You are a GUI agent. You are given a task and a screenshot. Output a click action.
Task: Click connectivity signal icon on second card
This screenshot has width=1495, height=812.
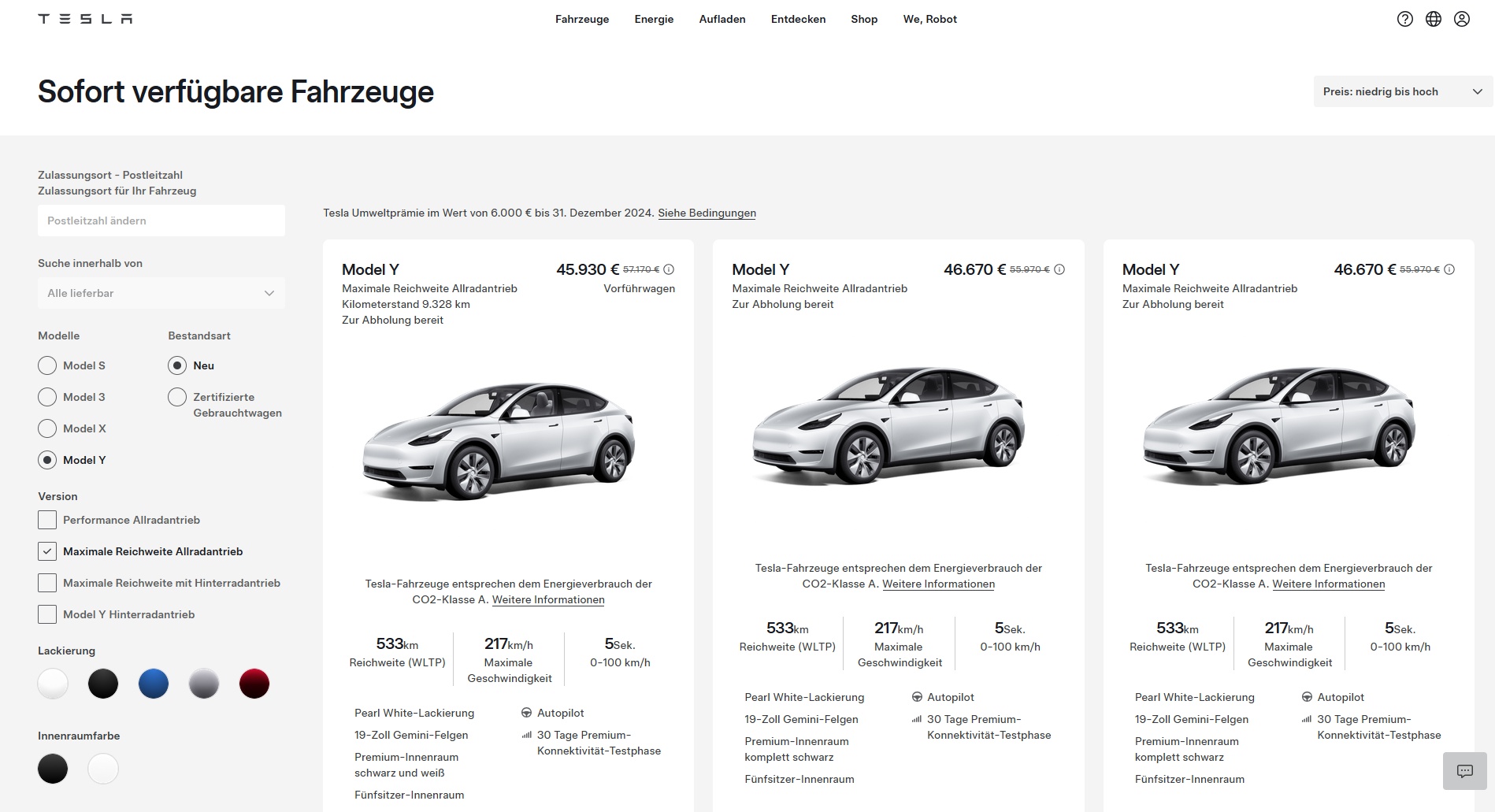pos(917,719)
